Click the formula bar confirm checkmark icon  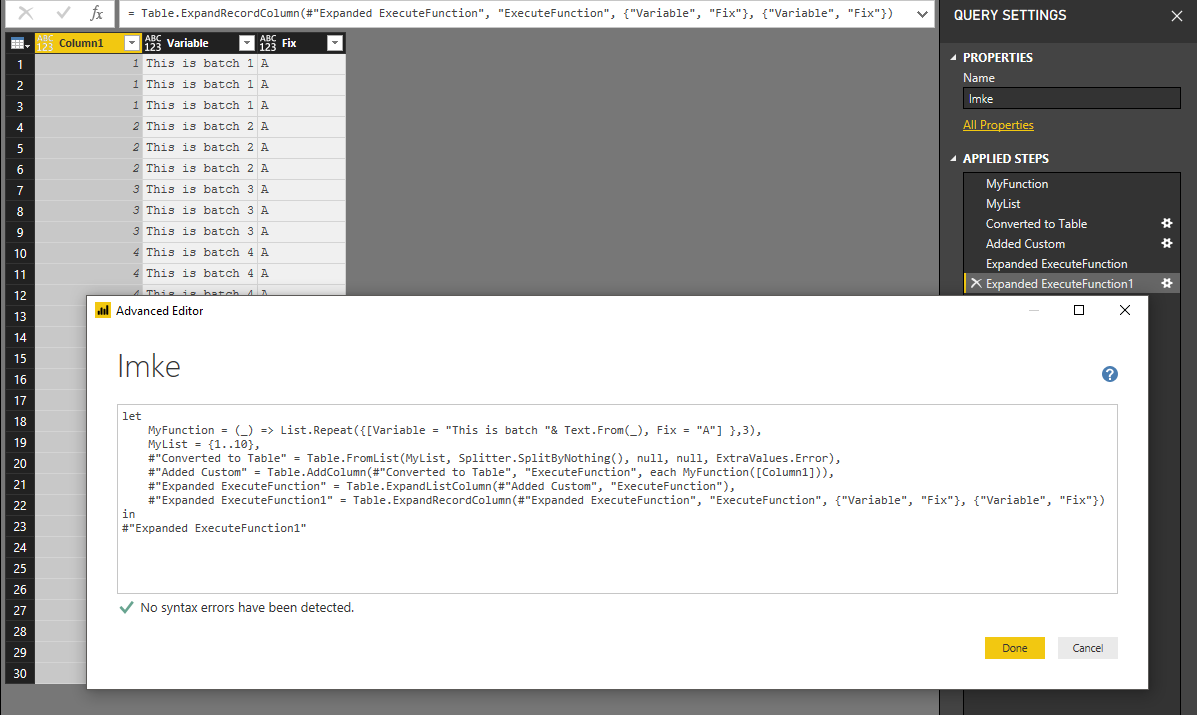pyautogui.click(x=63, y=13)
